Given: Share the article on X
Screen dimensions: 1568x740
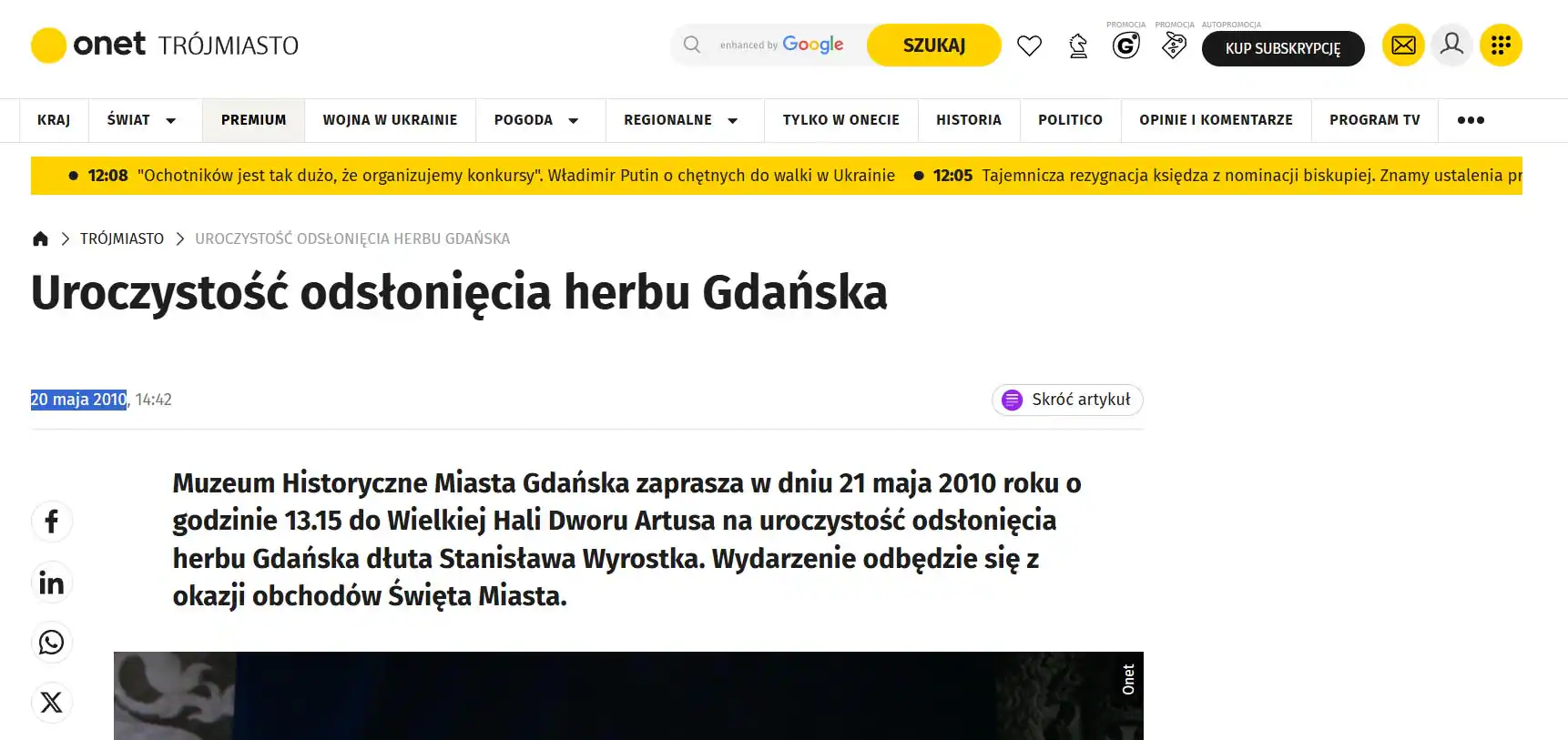Looking at the screenshot, I should (x=52, y=703).
